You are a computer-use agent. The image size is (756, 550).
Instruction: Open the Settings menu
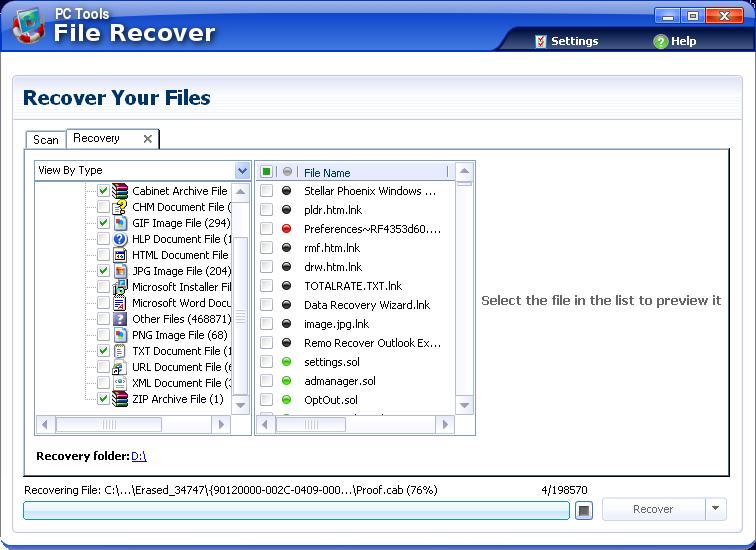(x=566, y=41)
